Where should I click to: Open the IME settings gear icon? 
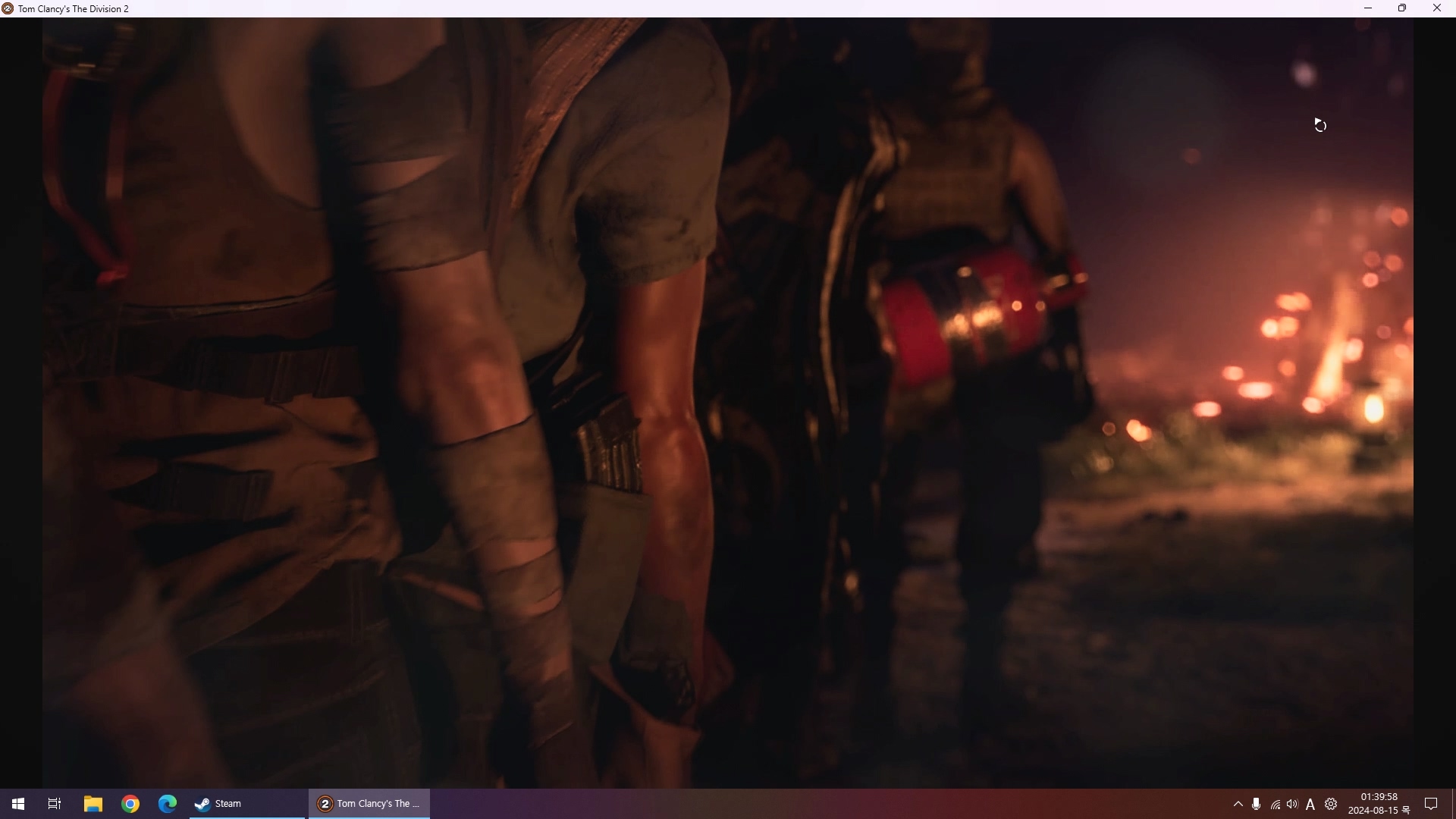pos(1331,804)
